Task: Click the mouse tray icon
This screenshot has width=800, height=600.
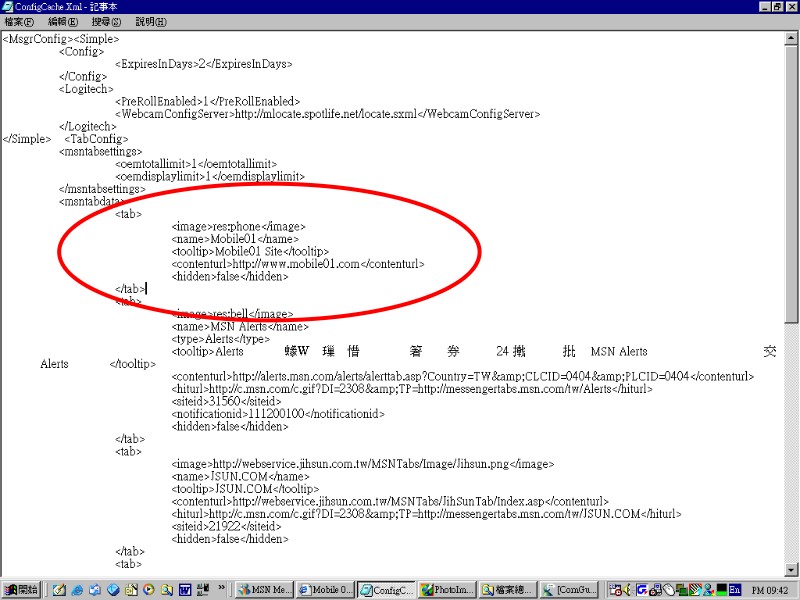Action: (668, 590)
